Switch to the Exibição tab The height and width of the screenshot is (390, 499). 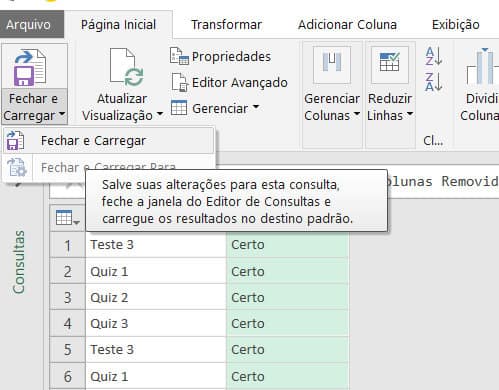455,24
